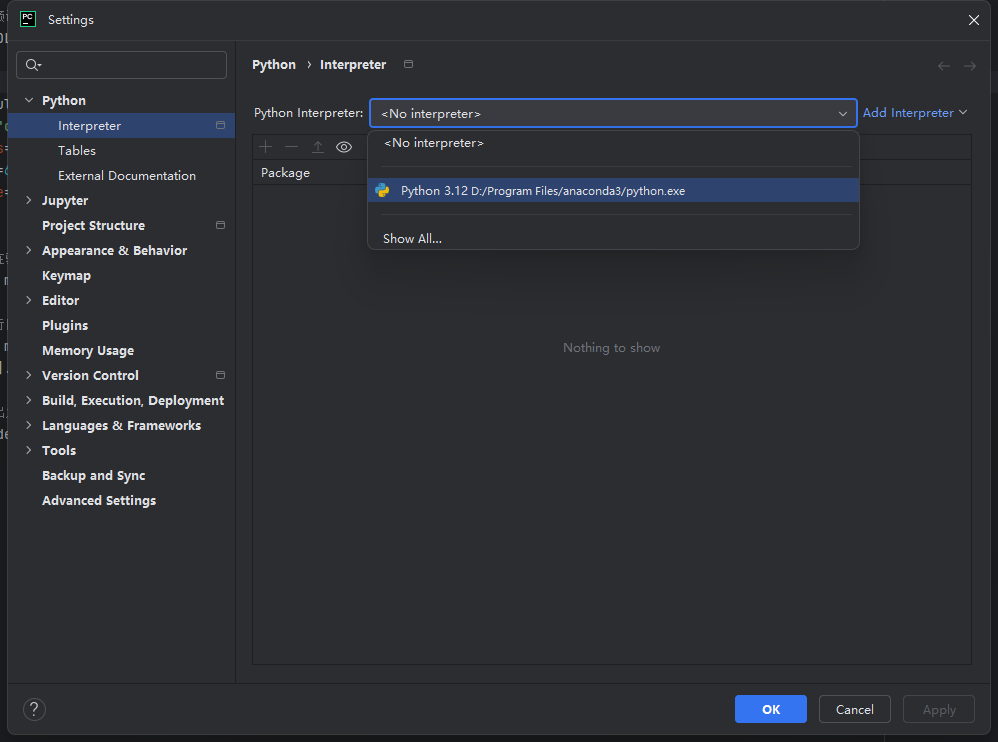The image size is (998, 742).
Task: Click the Apply button
Action: 939,709
